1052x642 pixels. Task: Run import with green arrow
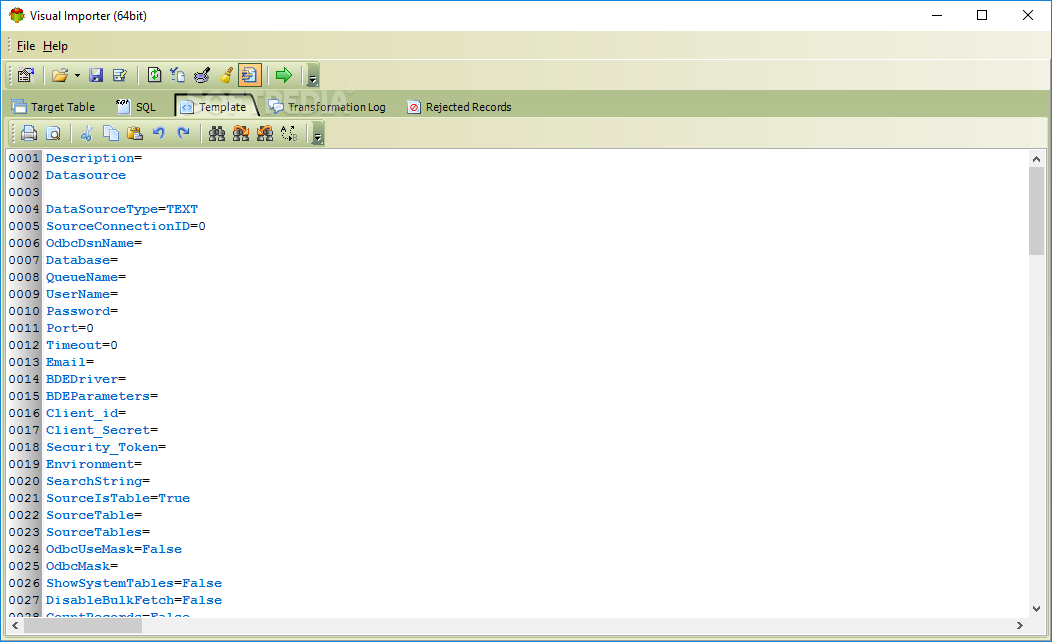tap(284, 75)
